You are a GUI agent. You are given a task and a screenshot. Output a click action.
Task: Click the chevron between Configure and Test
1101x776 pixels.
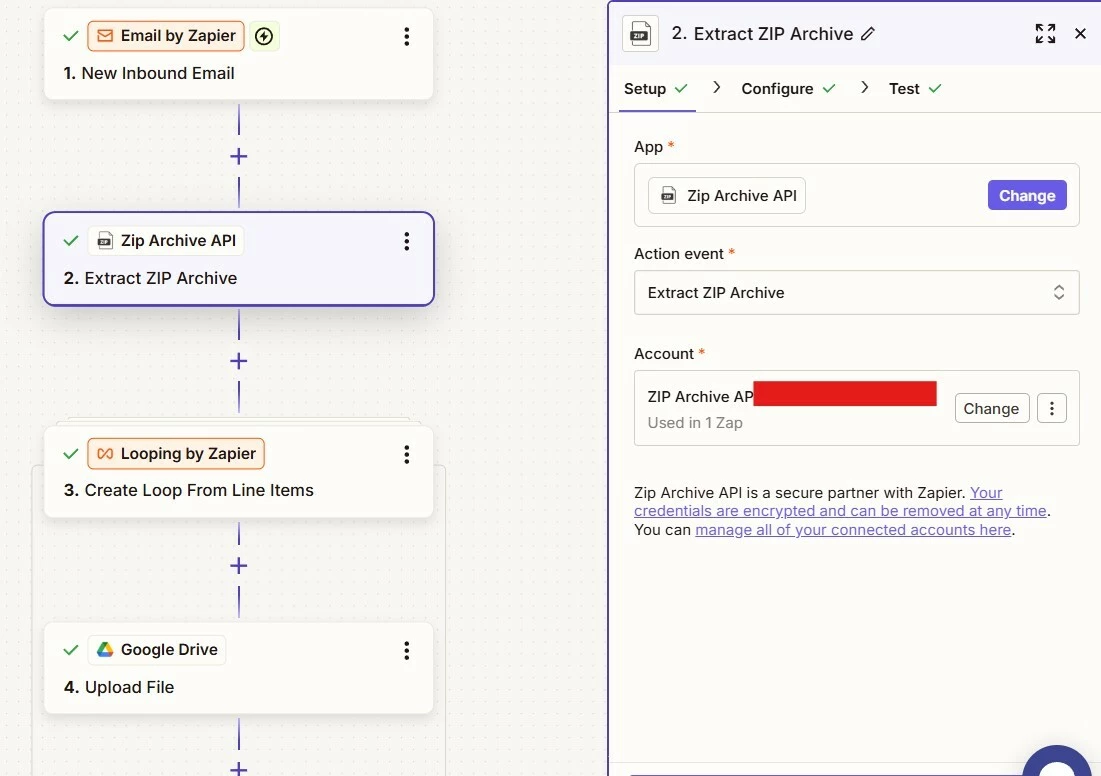point(864,87)
